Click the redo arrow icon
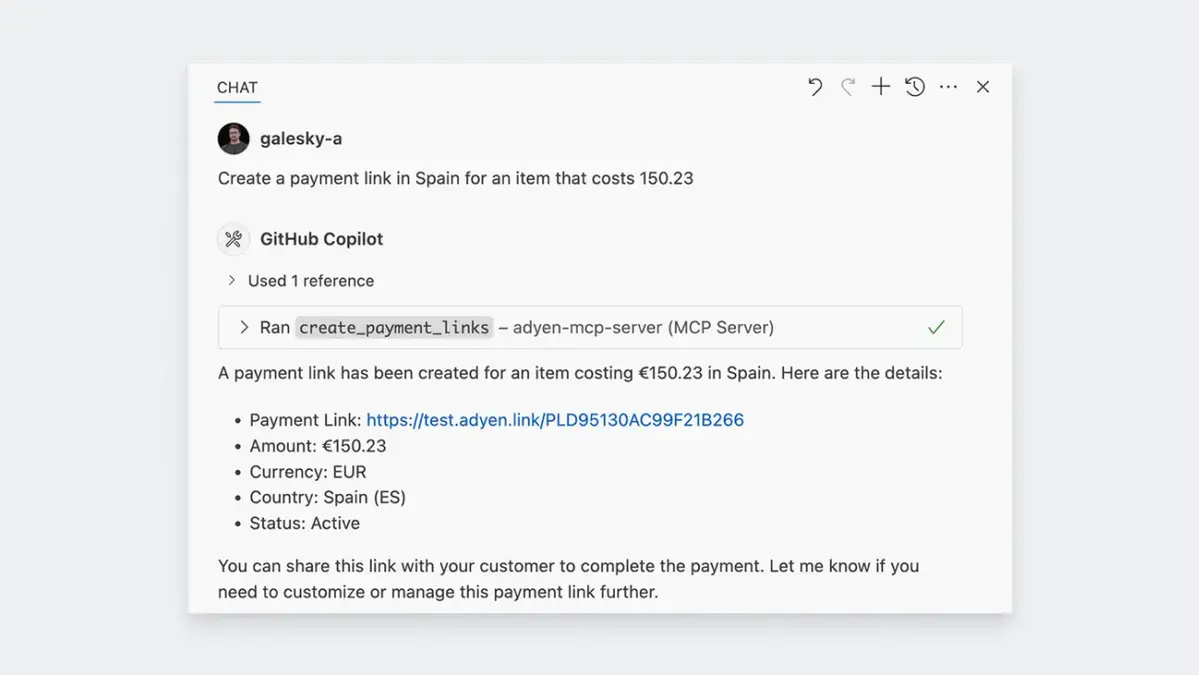This screenshot has width=1199, height=675. [848, 87]
